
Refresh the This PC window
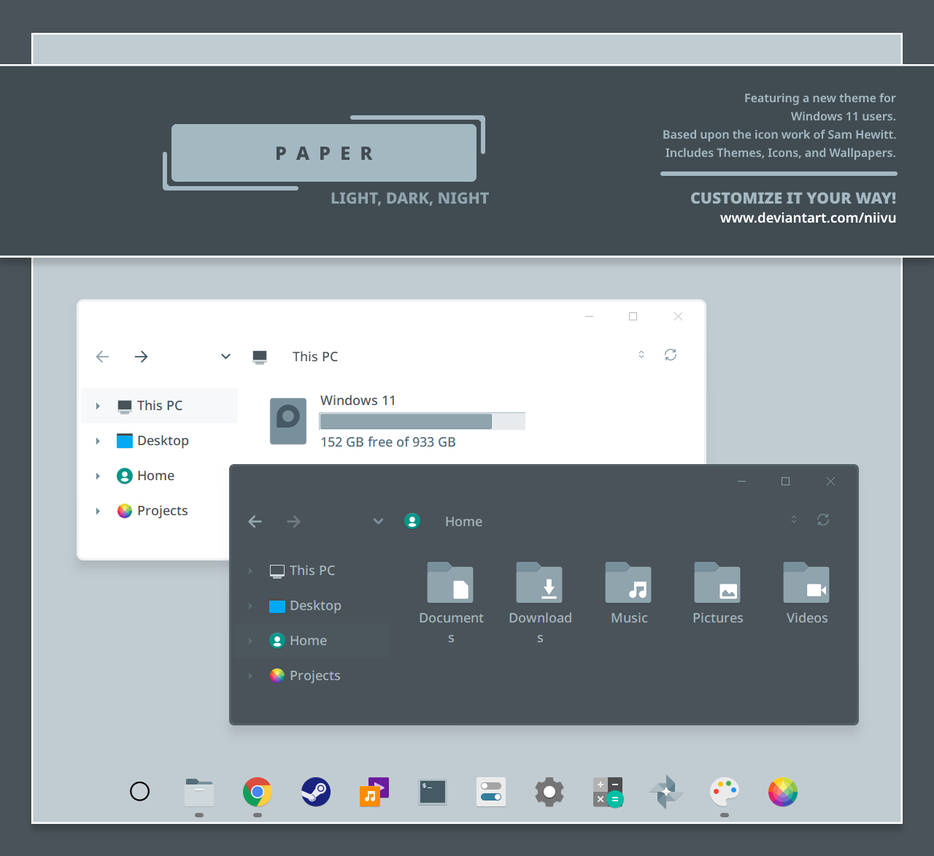click(x=670, y=355)
